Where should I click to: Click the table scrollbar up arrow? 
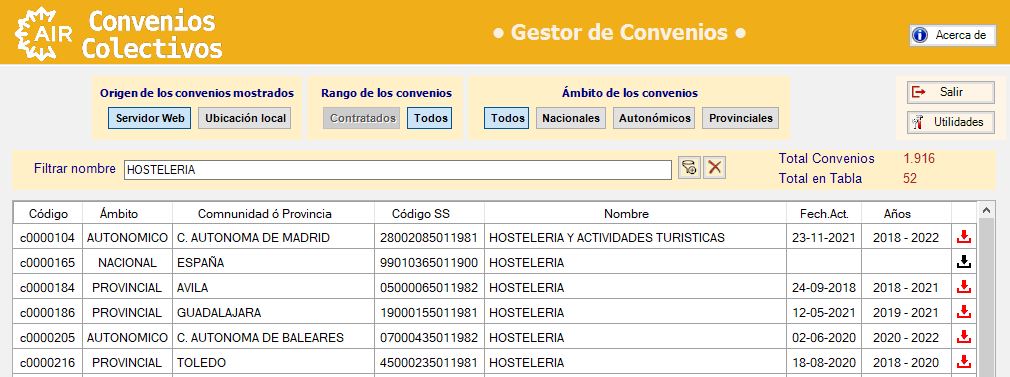point(986,209)
